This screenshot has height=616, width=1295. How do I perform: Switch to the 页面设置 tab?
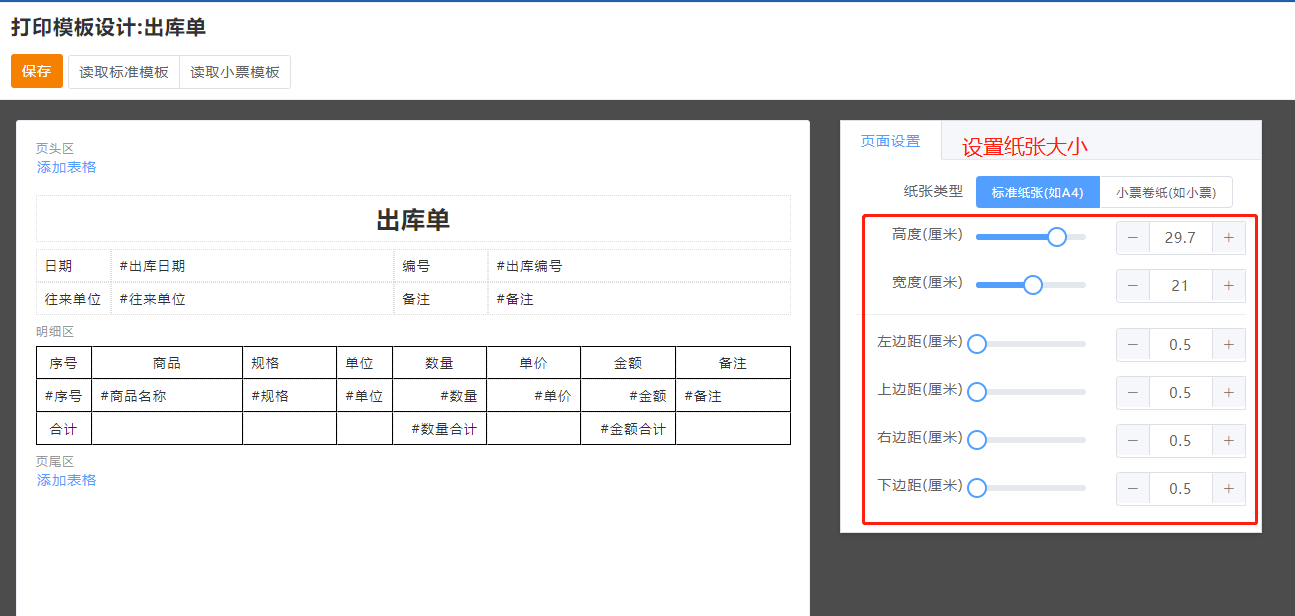pyautogui.click(x=890, y=142)
